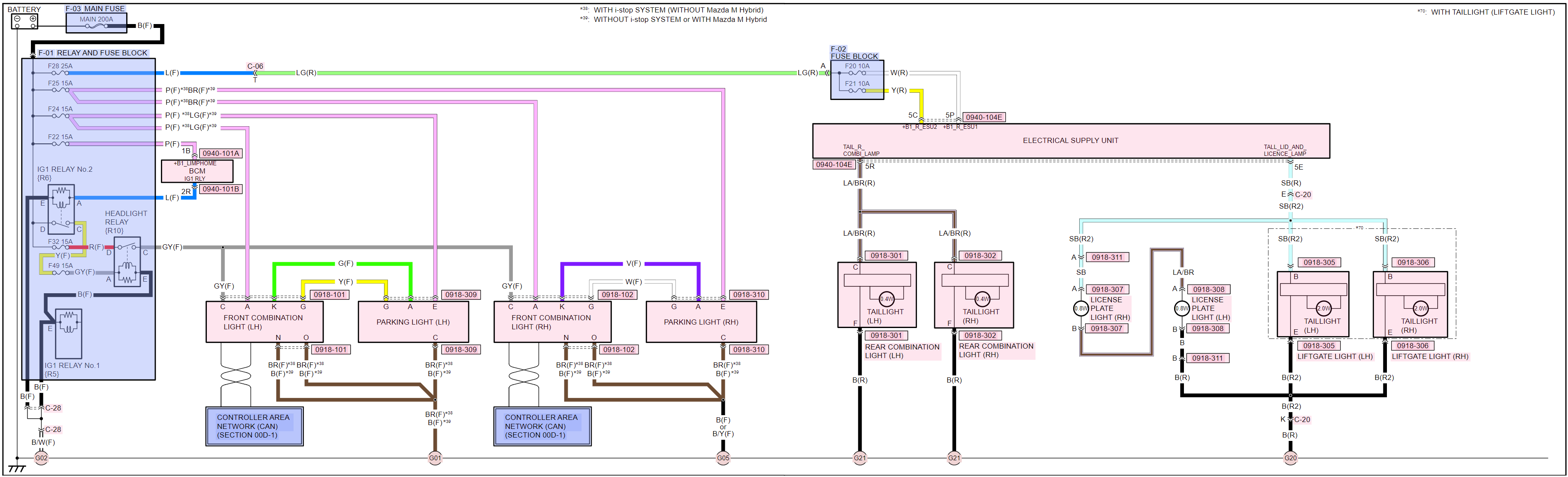1568x477 pixels.
Task: Click the F-01 Relay and Fuse Block label
Action: [x=93, y=53]
